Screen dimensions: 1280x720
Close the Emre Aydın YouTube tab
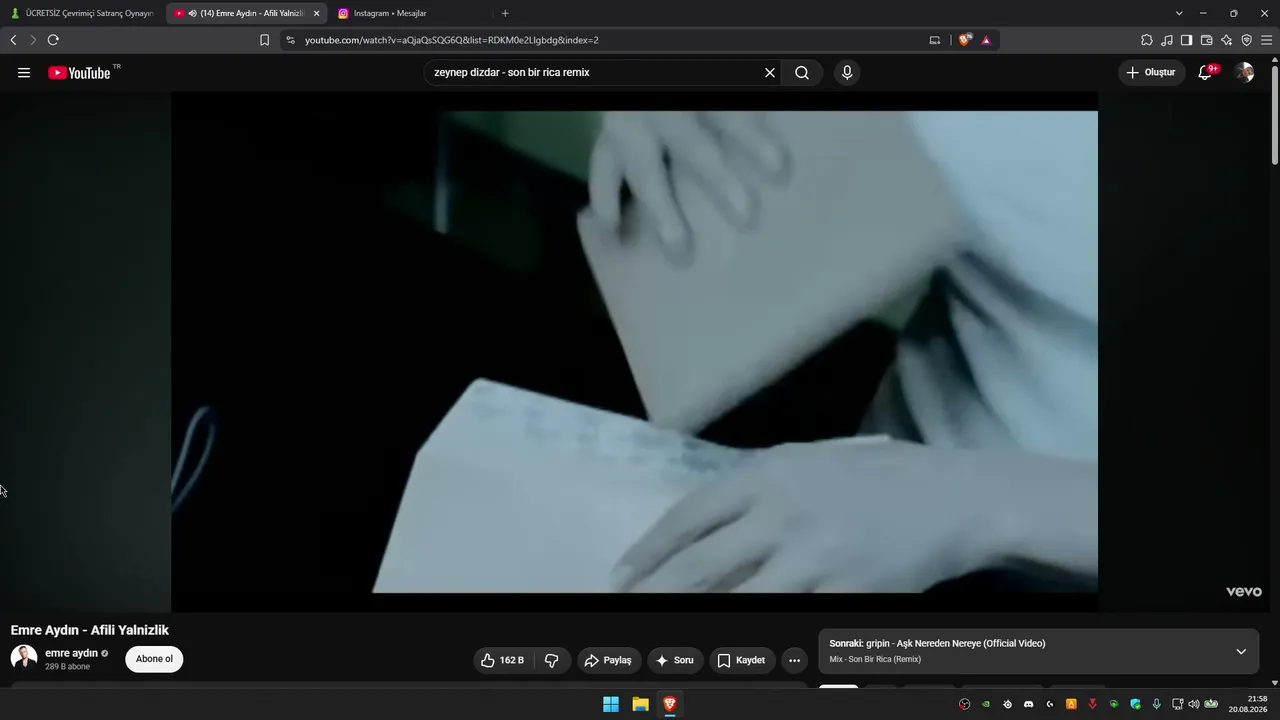pos(317,13)
